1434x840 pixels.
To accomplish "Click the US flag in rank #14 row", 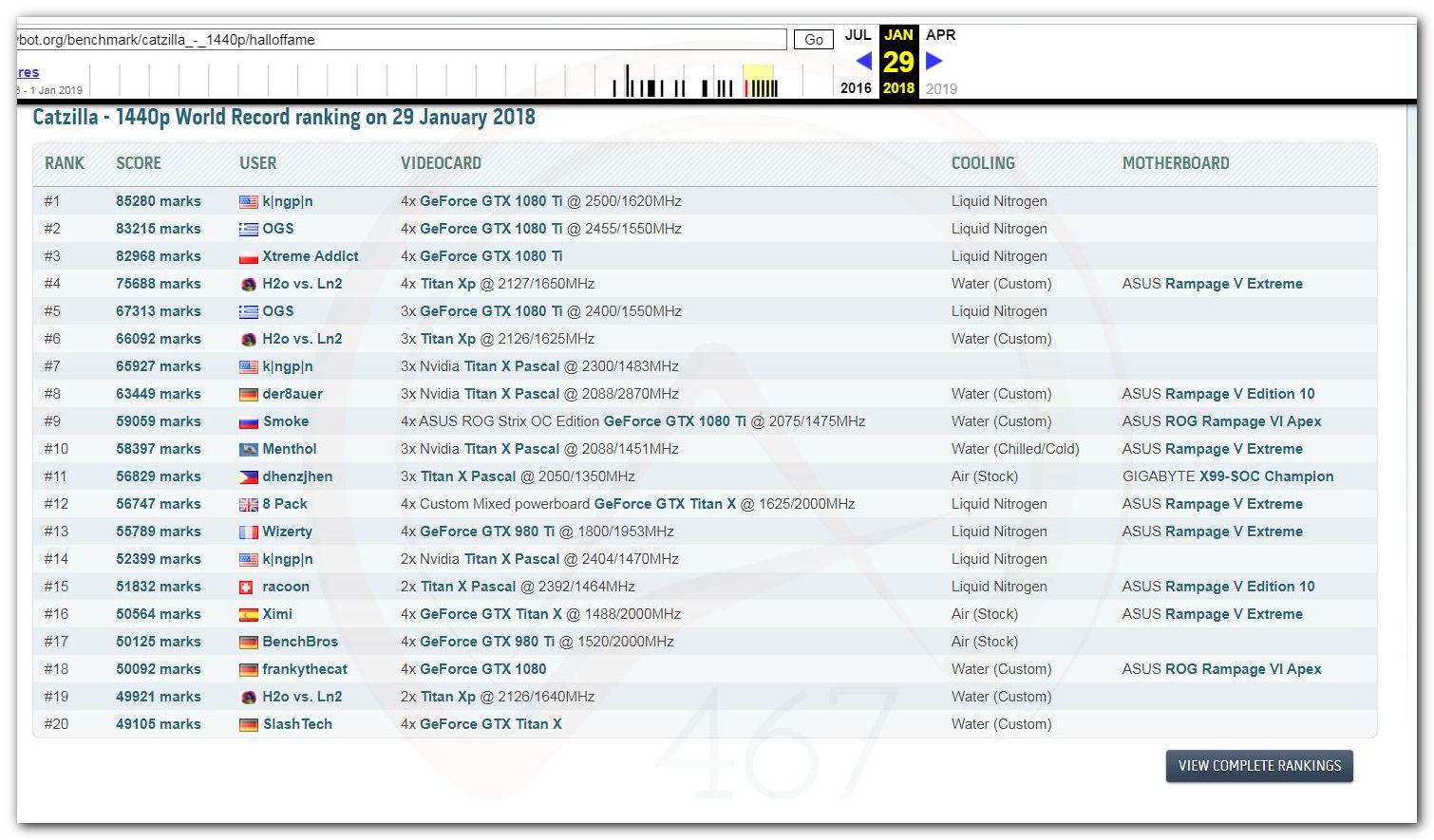I will pos(249,560).
